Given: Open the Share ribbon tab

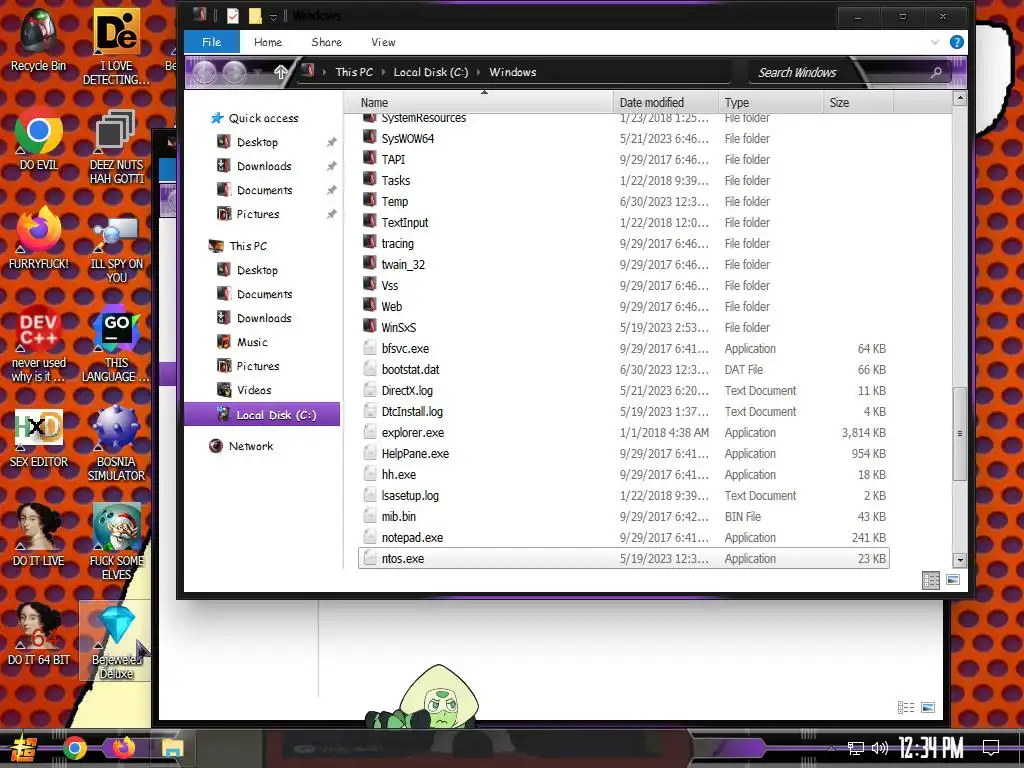Looking at the screenshot, I should coord(327,42).
